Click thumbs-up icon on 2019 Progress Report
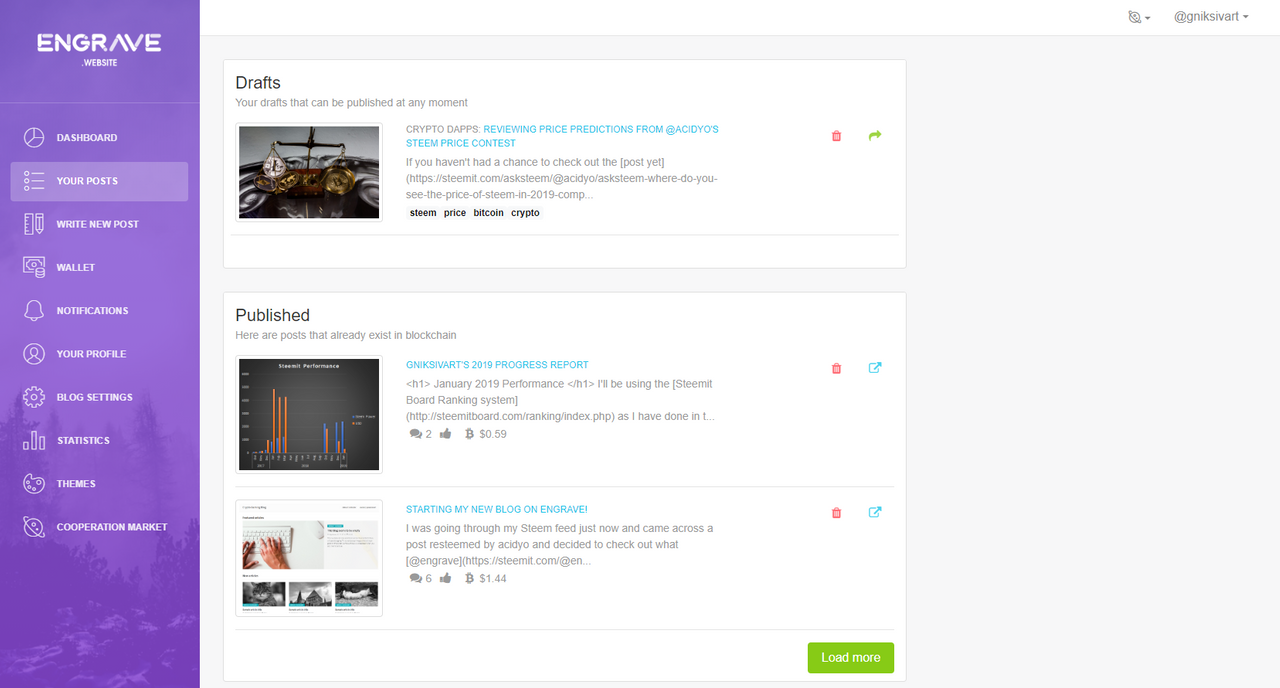The width and height of the screenshot is (1280, 688). click(x=445, y=434)
